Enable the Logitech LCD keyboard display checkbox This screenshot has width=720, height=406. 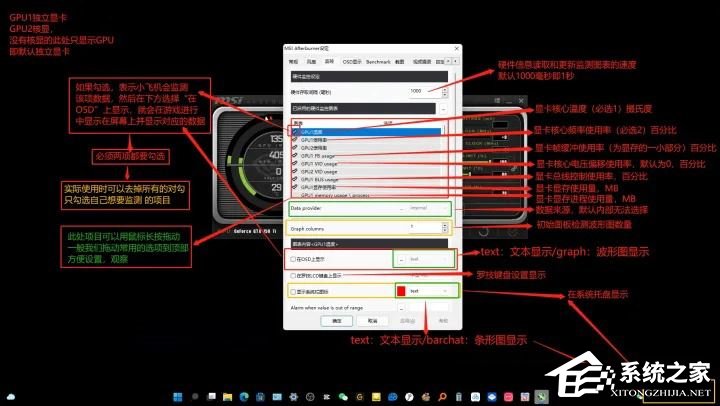293,276
